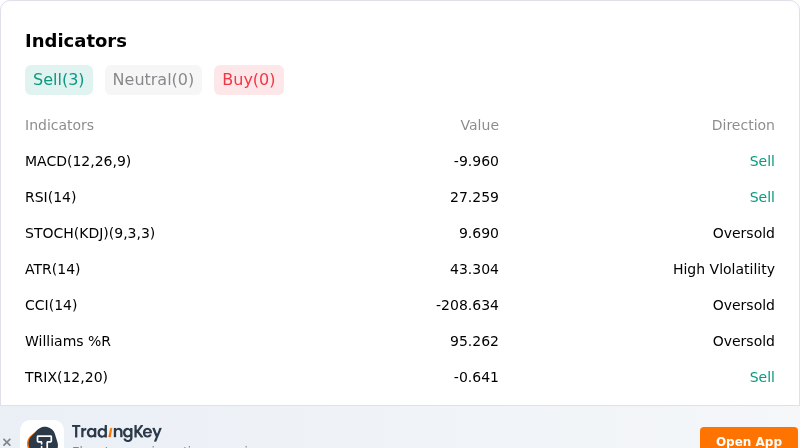This screenshot has width=800, height=448.
Task: Click the -208.634 CCI value
Action: tap(467, 305)
